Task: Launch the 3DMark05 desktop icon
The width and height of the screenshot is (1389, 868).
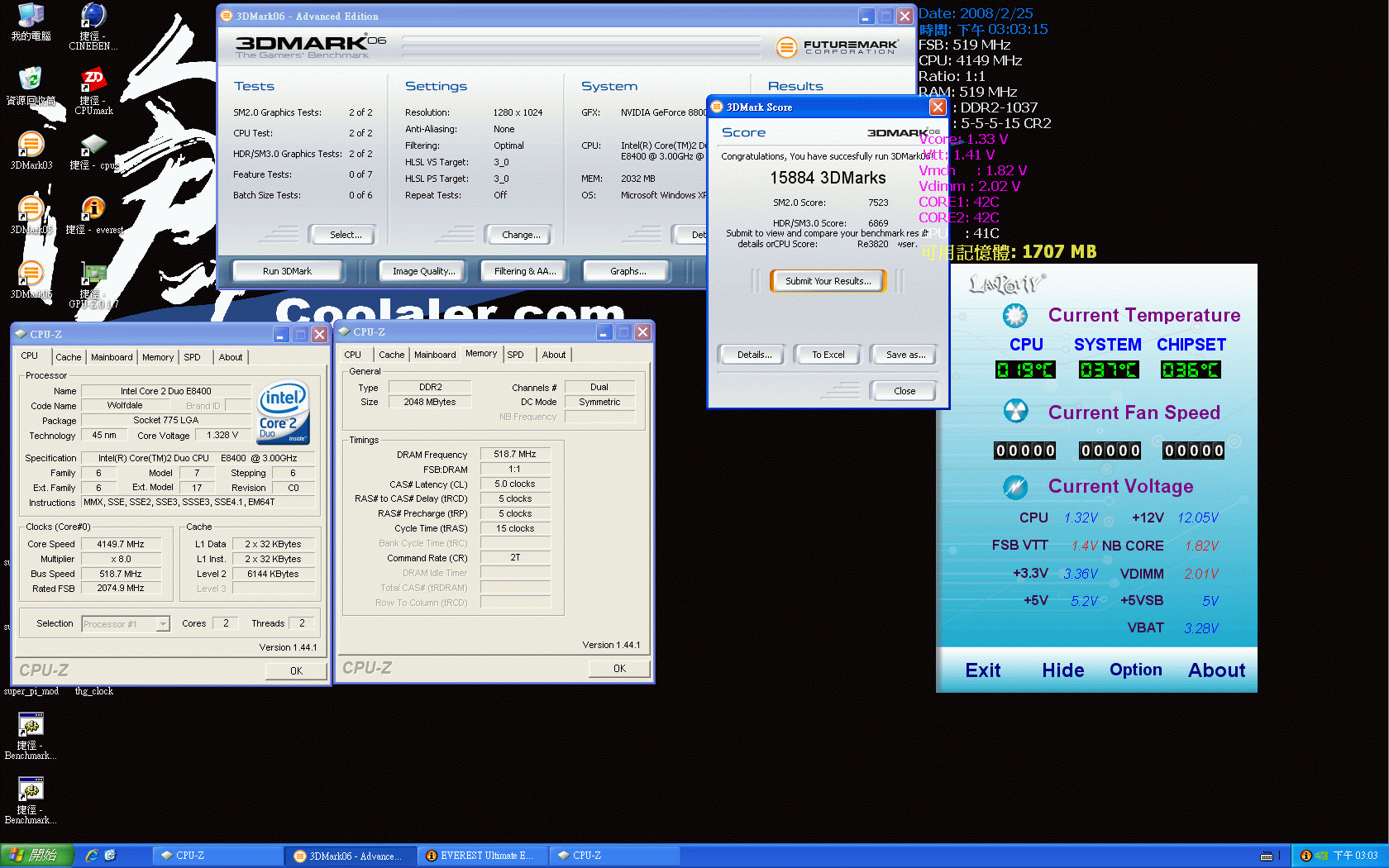Action: (x=31, y=215)
